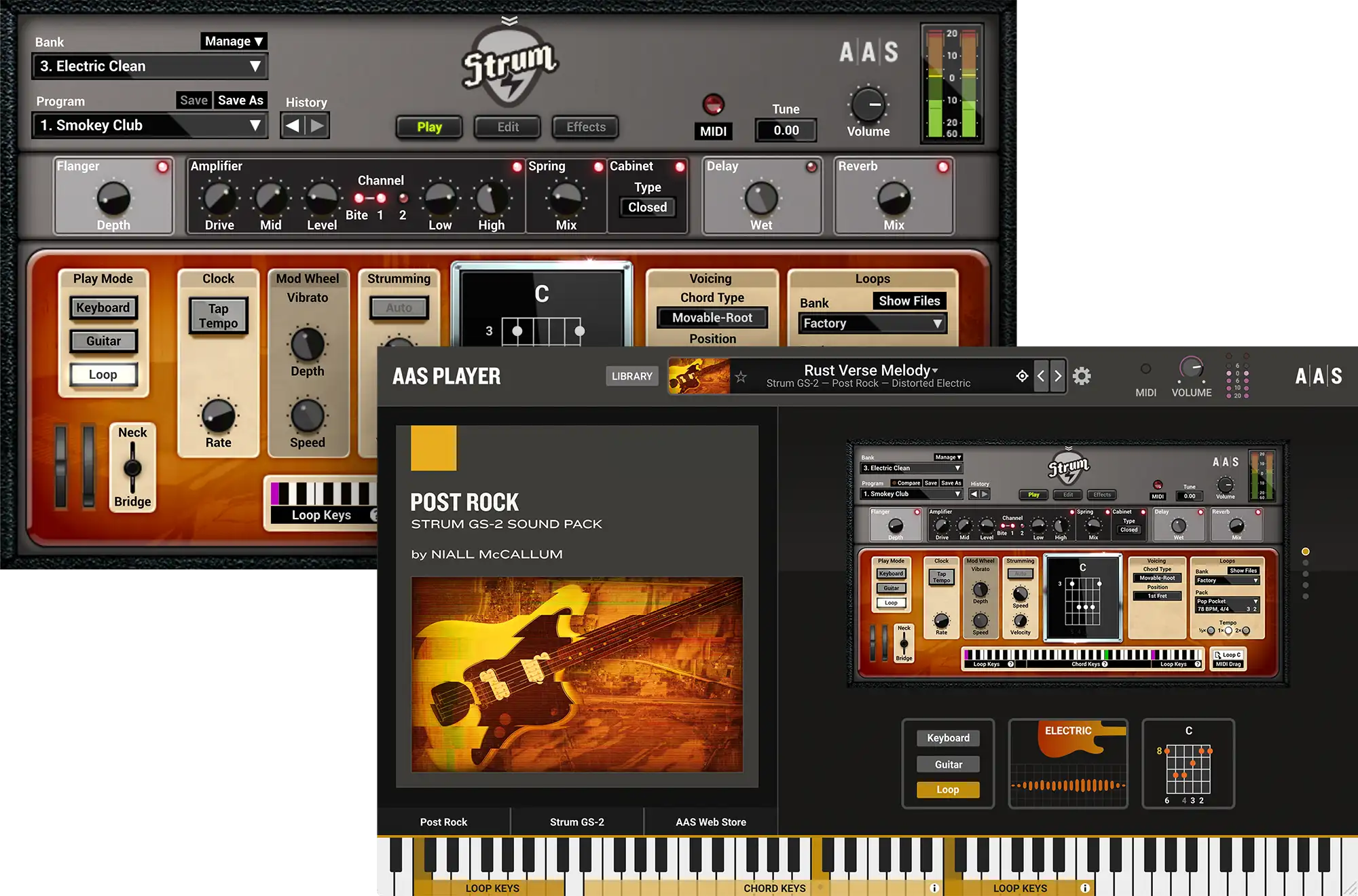The image size is (1358, 896).
Task: Click the Post Rock guitar artwork thumbnail
Action: (x=577, y=675)
